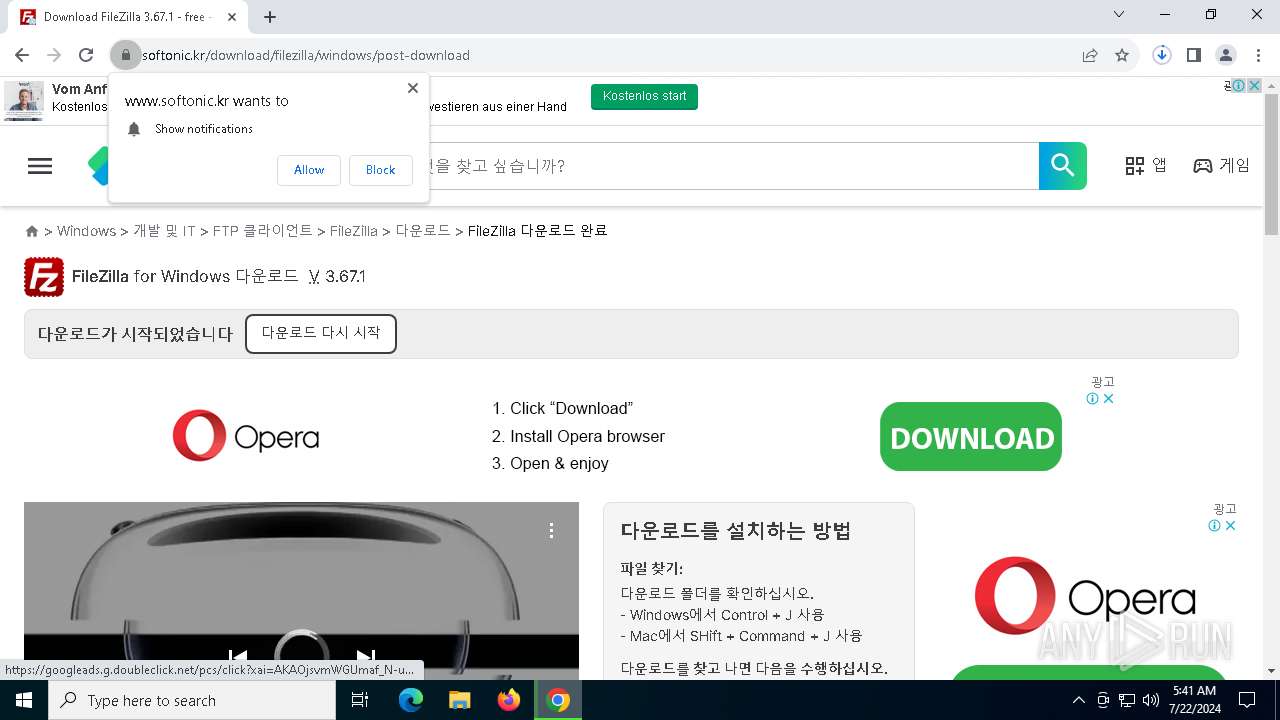Open the FileZilla breadcrumb link

pyautogui.click(x=354, y=231)
